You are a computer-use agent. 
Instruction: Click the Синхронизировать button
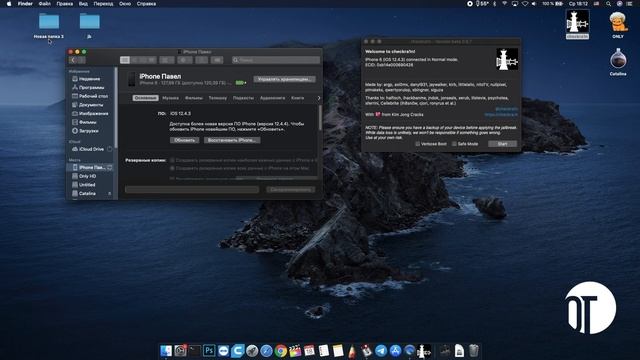point(291,190)
